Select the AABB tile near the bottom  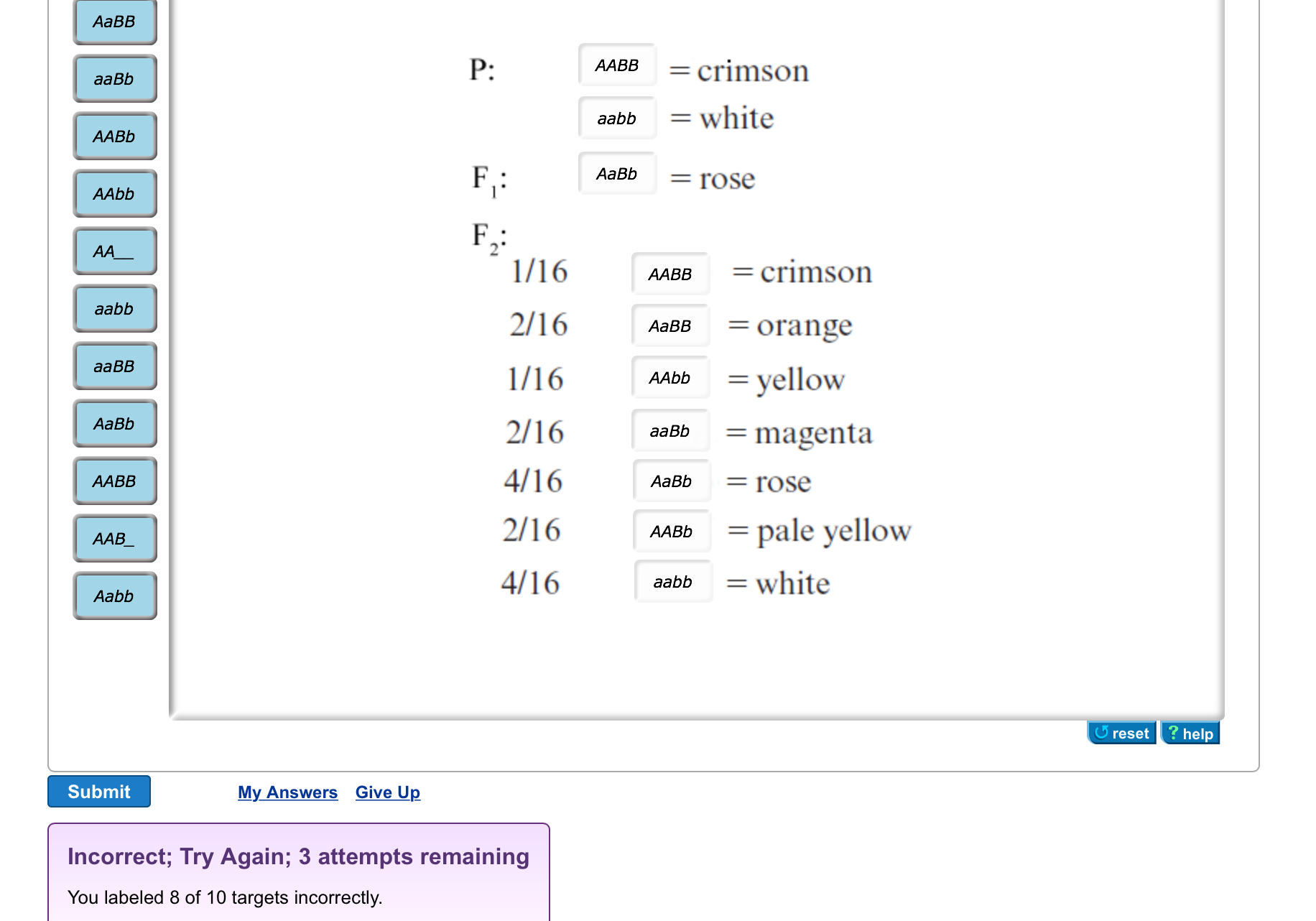[x=114, y=481]
